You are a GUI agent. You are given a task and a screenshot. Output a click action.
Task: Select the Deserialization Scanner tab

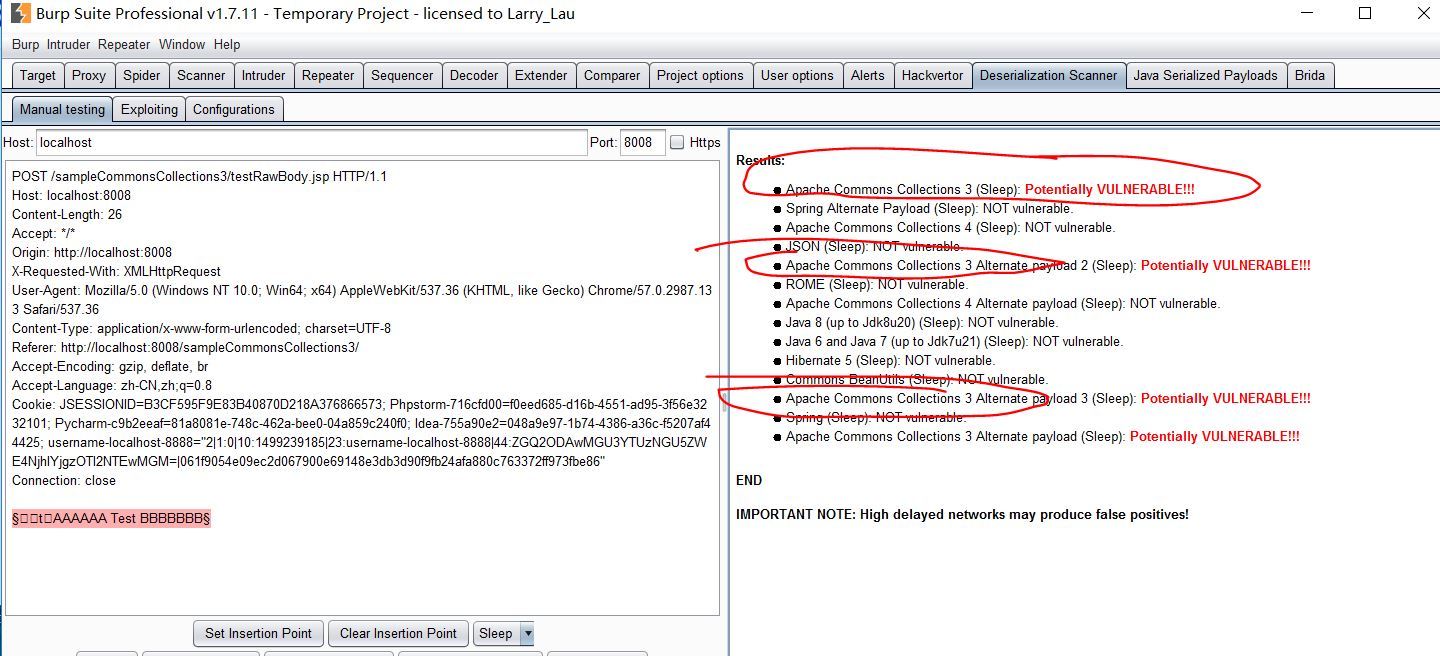pyautogui.click(x=1049, y=75)
